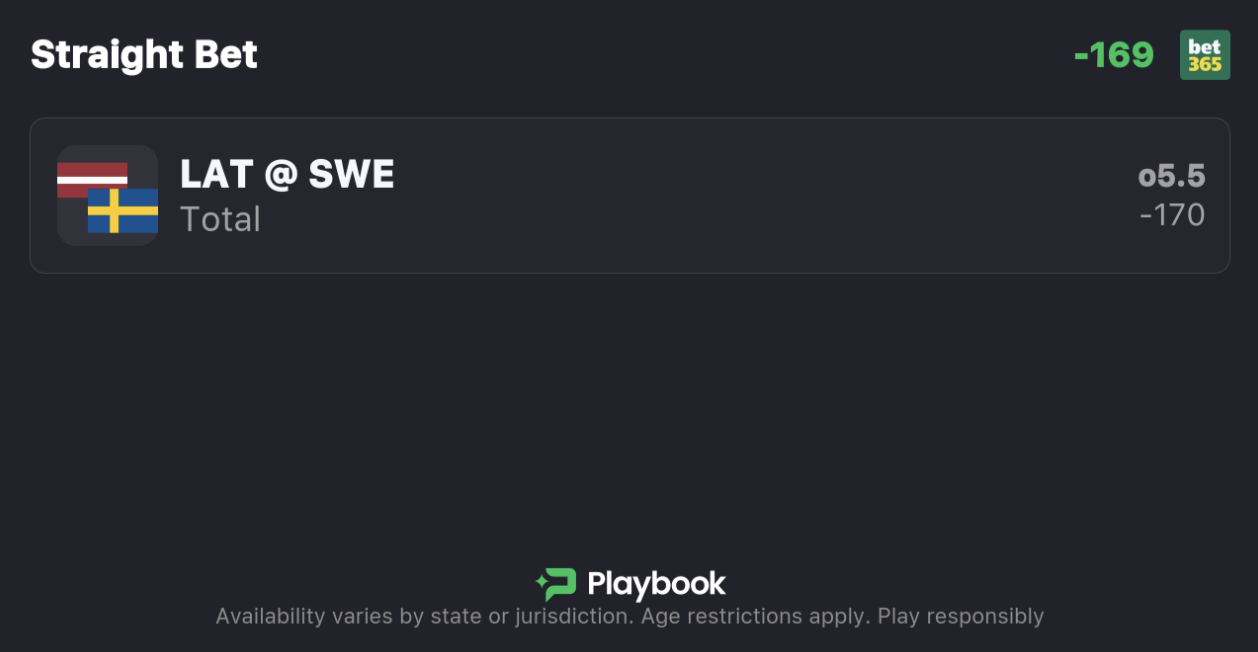Click the green Playbook logo icon
This screenshot has height=652, width=1258.
[x=556, y=584]
